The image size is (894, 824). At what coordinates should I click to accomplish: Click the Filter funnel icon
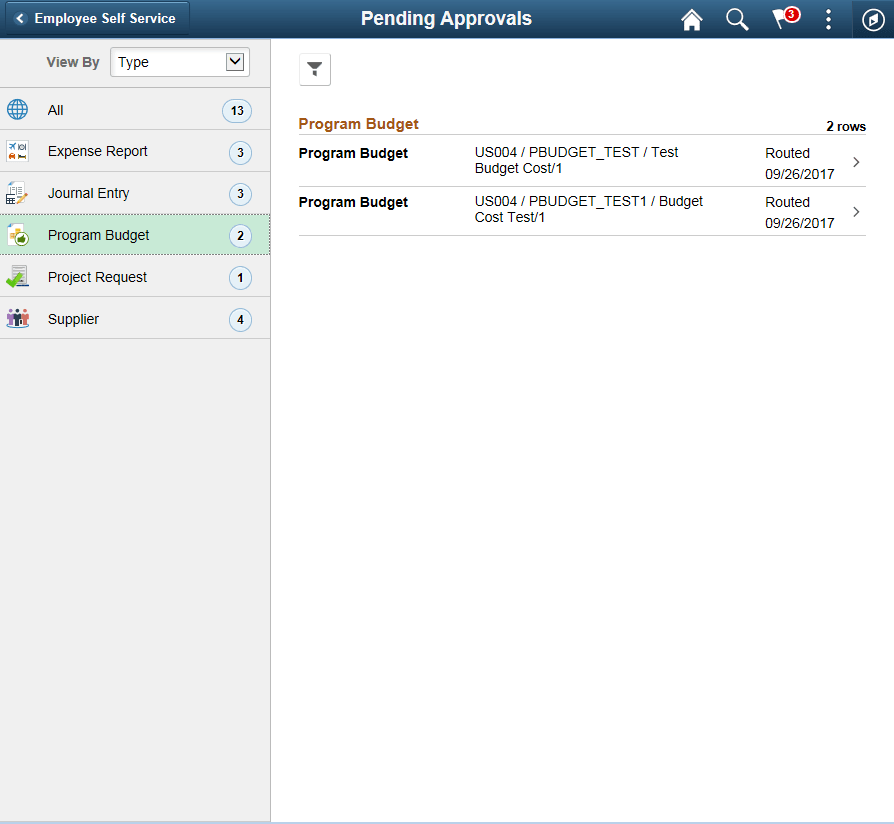[314, 69]
